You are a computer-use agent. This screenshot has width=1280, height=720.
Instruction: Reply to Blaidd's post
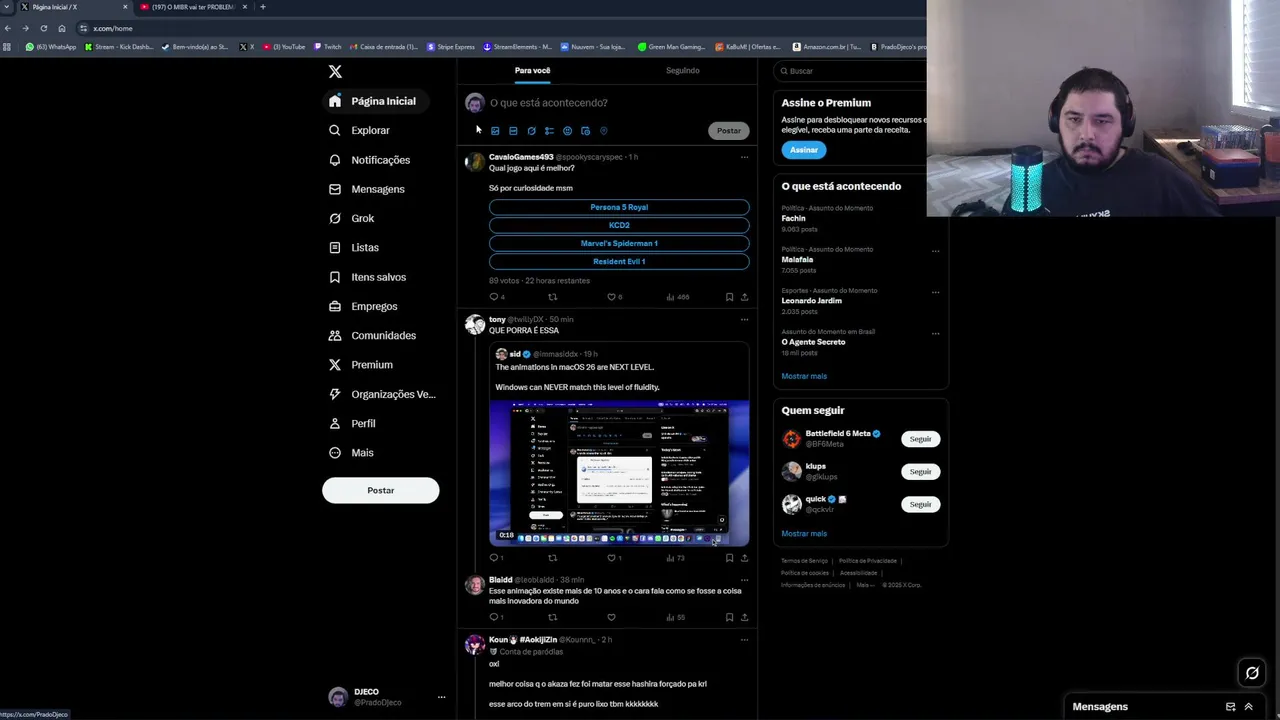494,617
